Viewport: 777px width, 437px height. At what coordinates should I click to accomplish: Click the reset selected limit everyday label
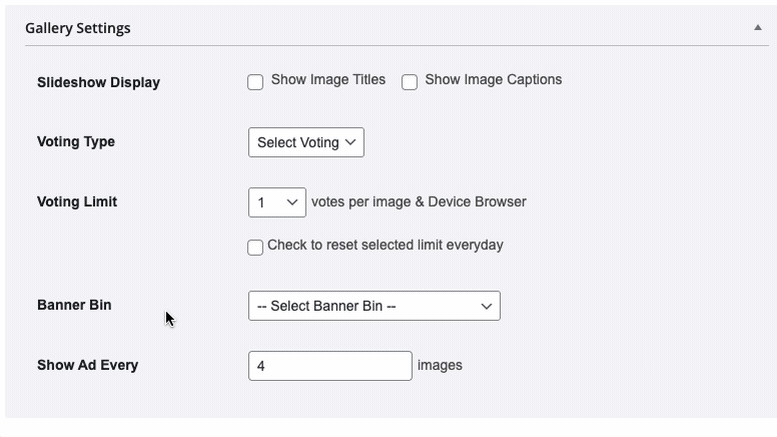(x=386, y=245)
